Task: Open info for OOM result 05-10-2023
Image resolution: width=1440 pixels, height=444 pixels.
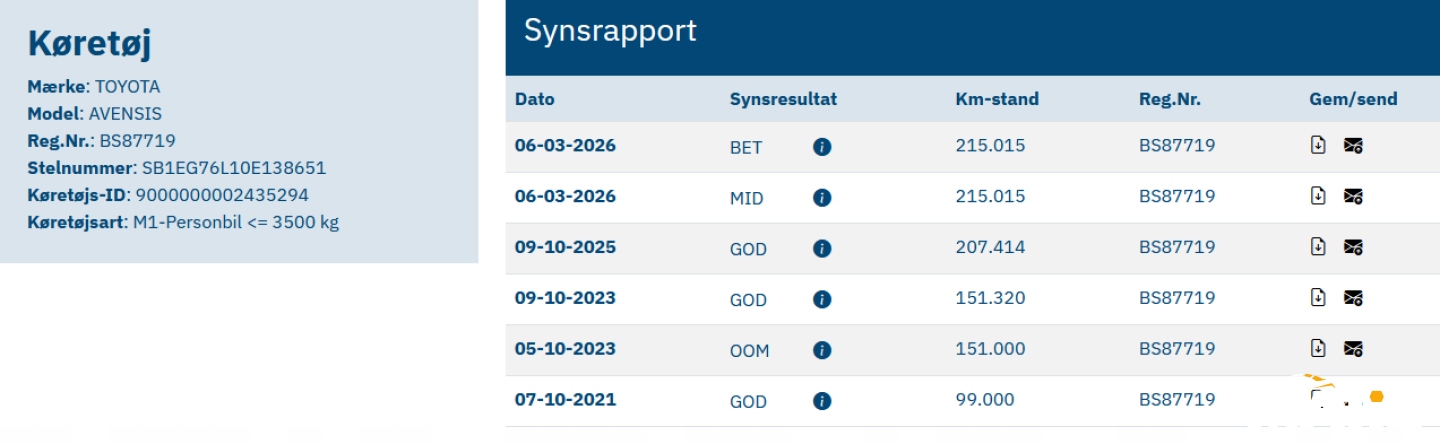Action: [822, 350]
